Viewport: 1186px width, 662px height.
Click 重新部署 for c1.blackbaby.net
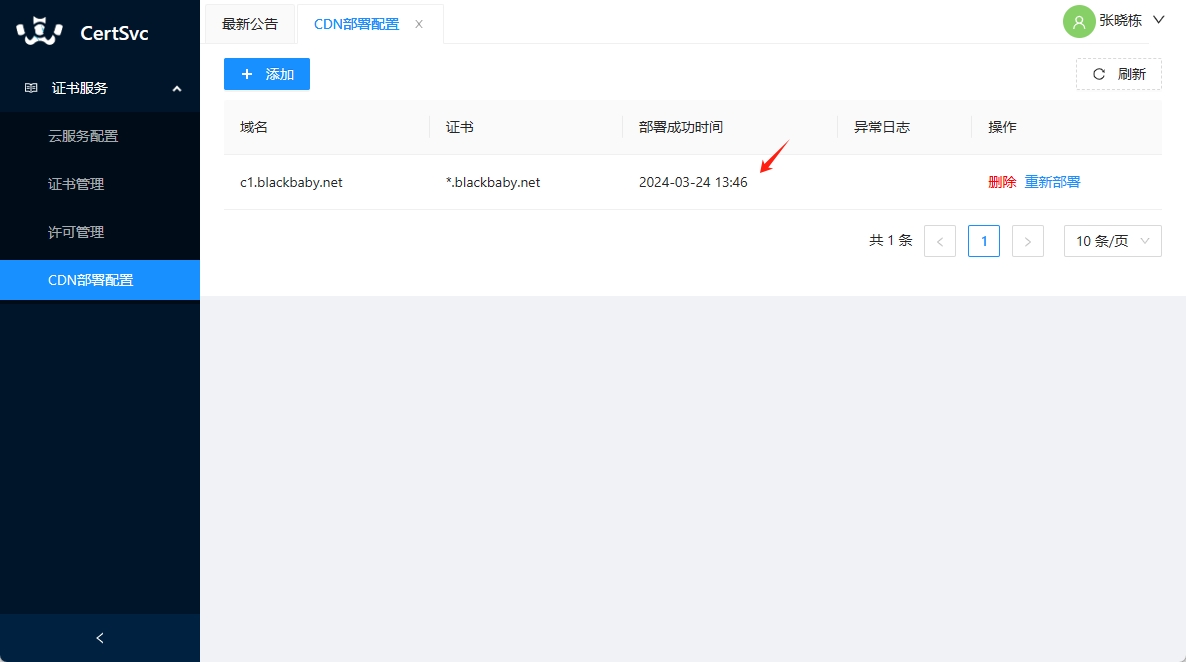click(x=1052, y=182)
